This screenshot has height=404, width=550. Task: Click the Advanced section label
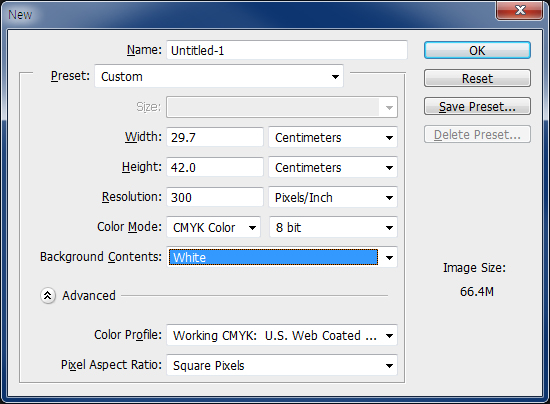(x=89, y=296)
